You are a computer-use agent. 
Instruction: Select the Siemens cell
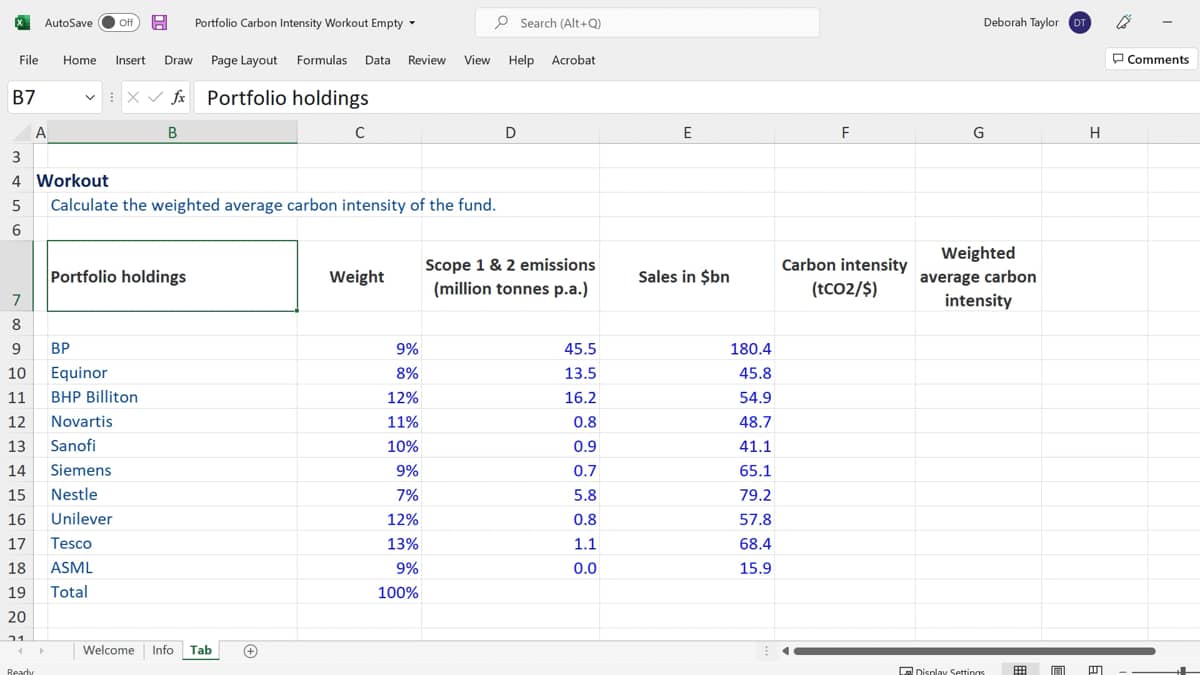172,470
